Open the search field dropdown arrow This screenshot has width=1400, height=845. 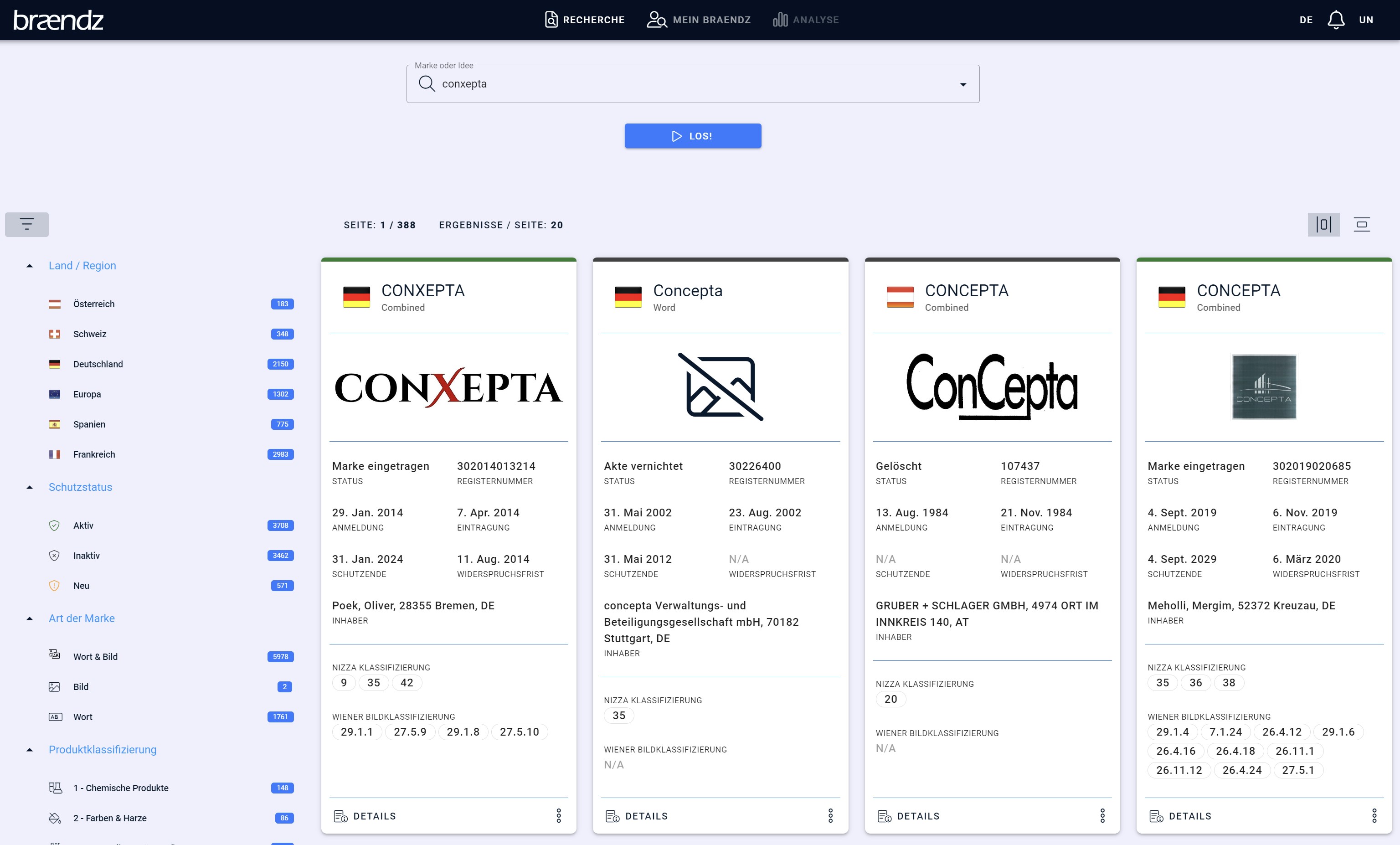coord(962,85)
